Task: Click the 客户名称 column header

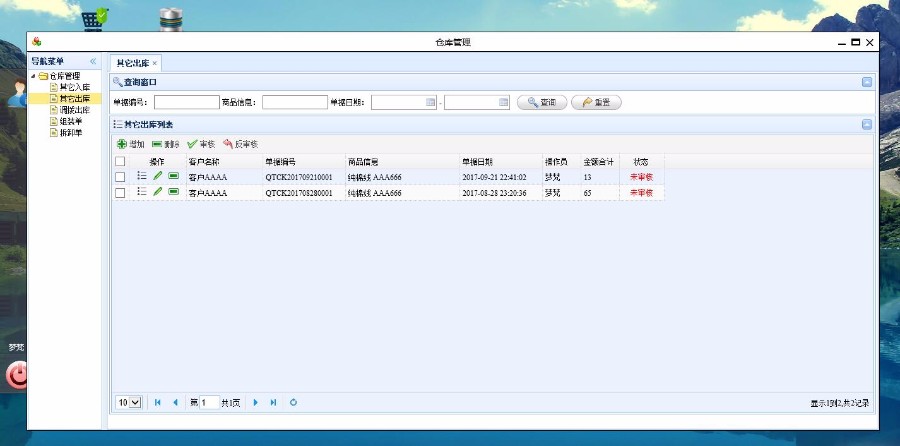Action: 224,162
